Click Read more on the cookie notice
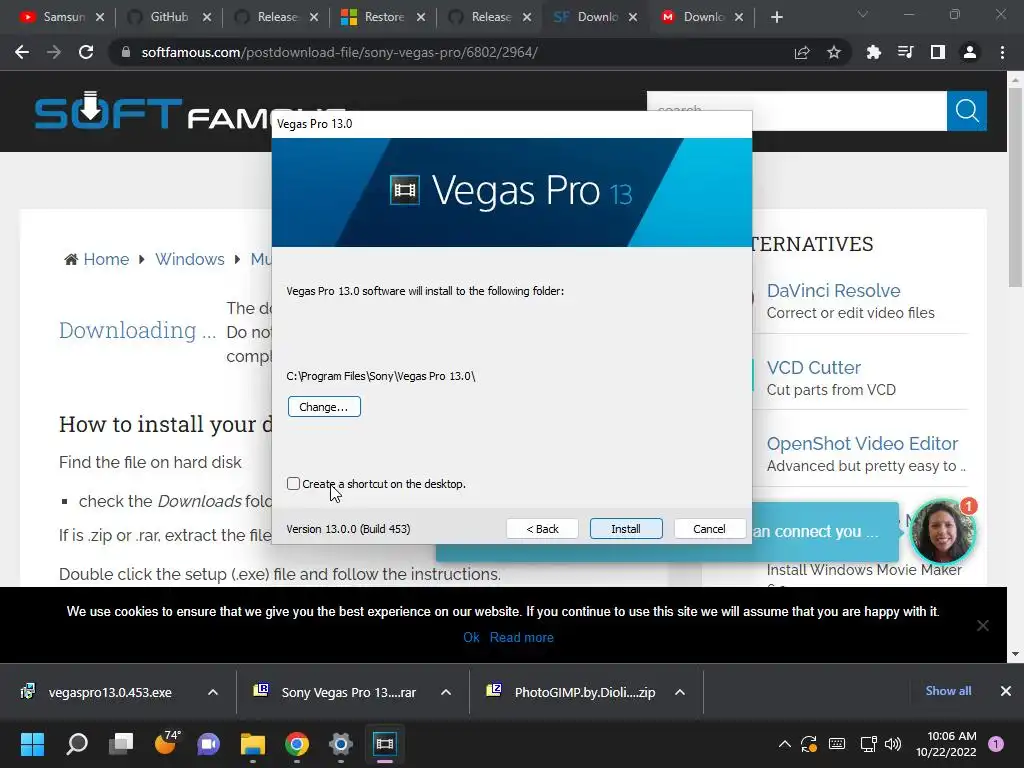 [x=521, y=637]
